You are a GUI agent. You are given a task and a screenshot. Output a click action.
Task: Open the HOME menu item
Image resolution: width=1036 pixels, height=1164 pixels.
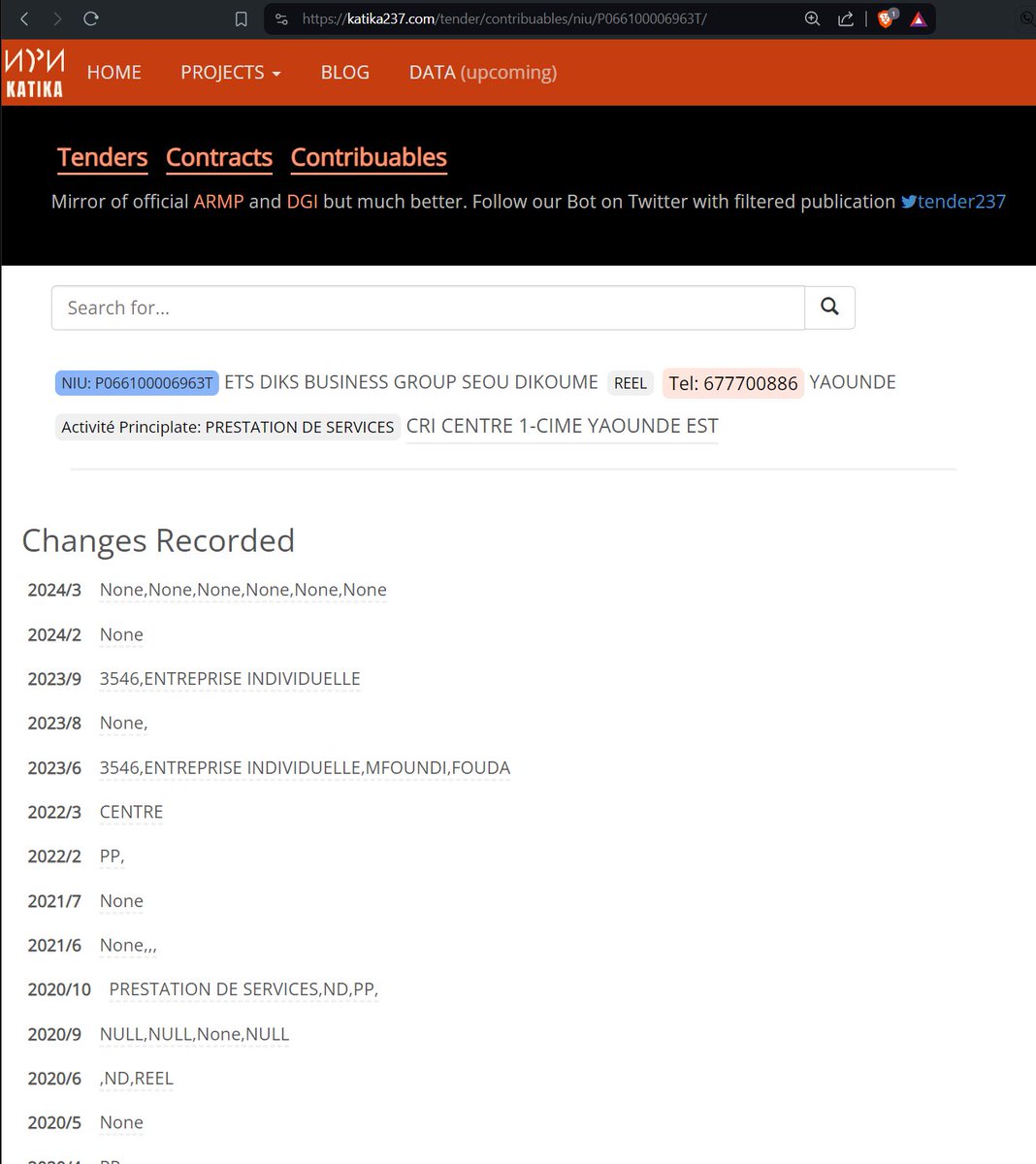click(x=114, y=73)
